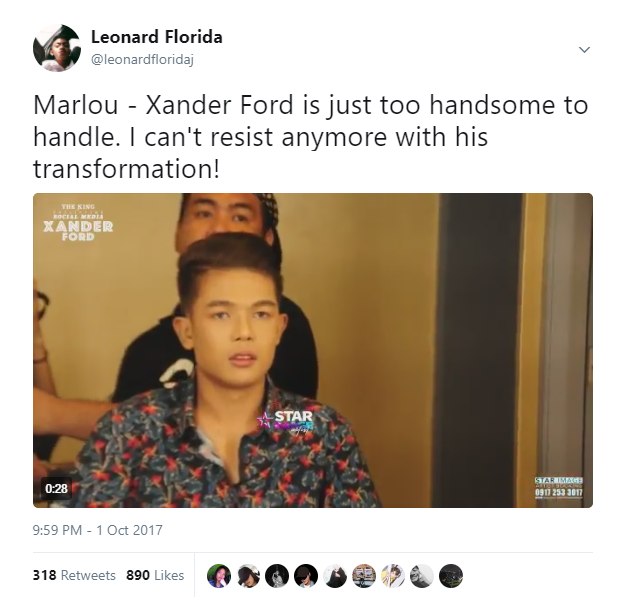Image resolution: width=629 pixels, height=597 pixels.
Task: Expand the tweet options chevron
Action: (584, 50)
